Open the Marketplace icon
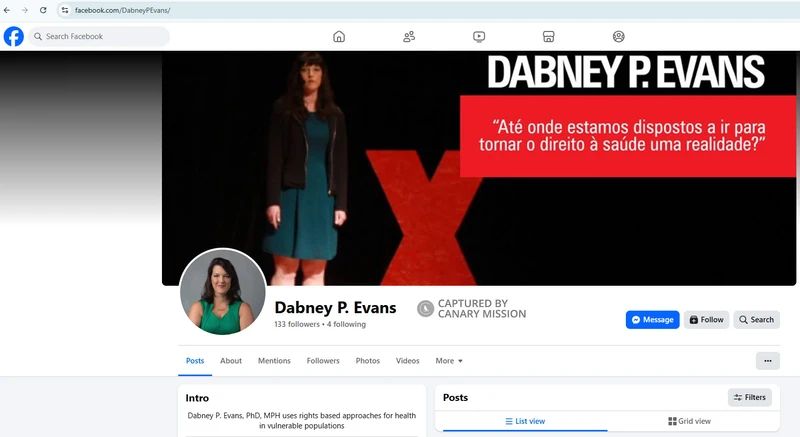Screen dimensions: 800x437 [548, 37]
